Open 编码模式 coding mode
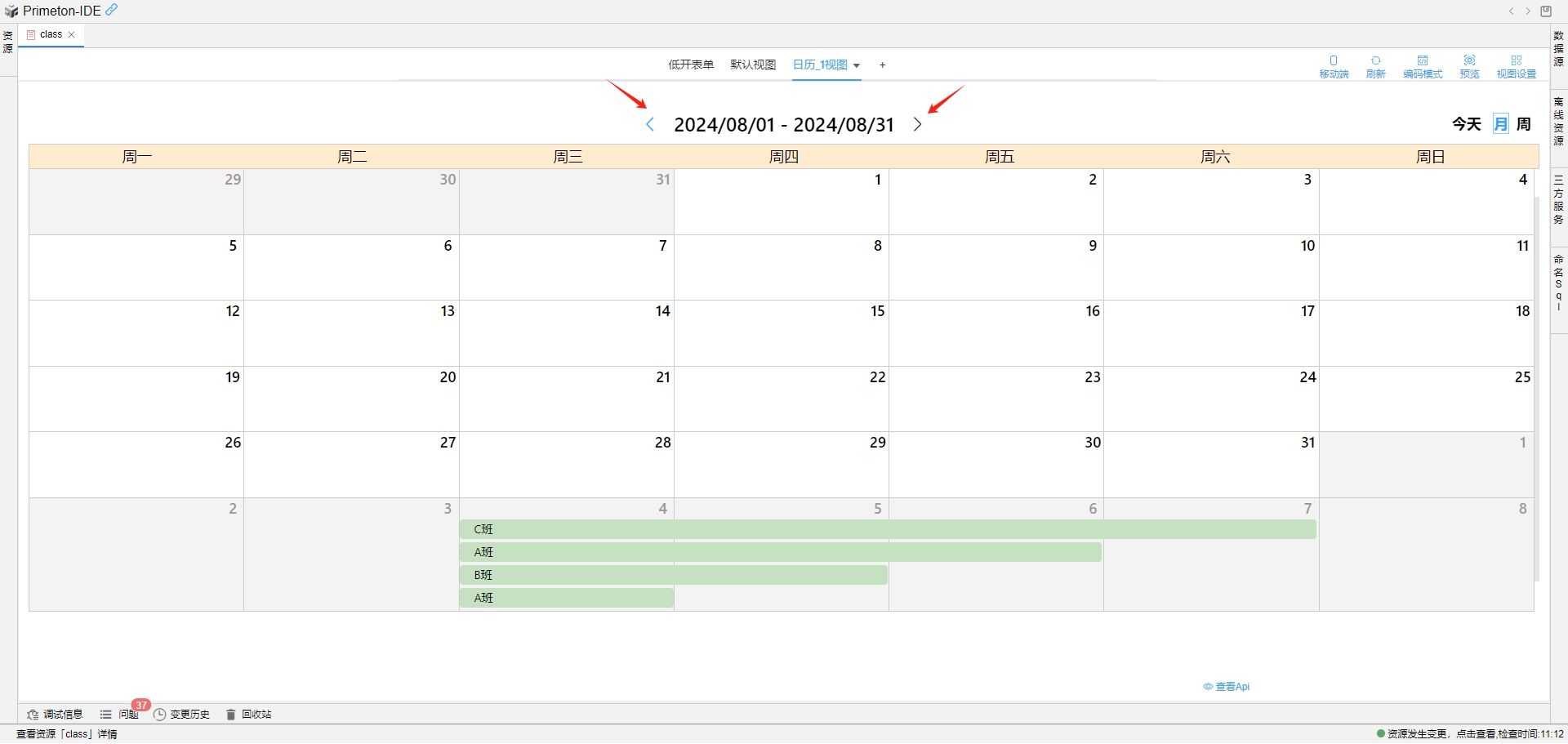 point(1423,65)
